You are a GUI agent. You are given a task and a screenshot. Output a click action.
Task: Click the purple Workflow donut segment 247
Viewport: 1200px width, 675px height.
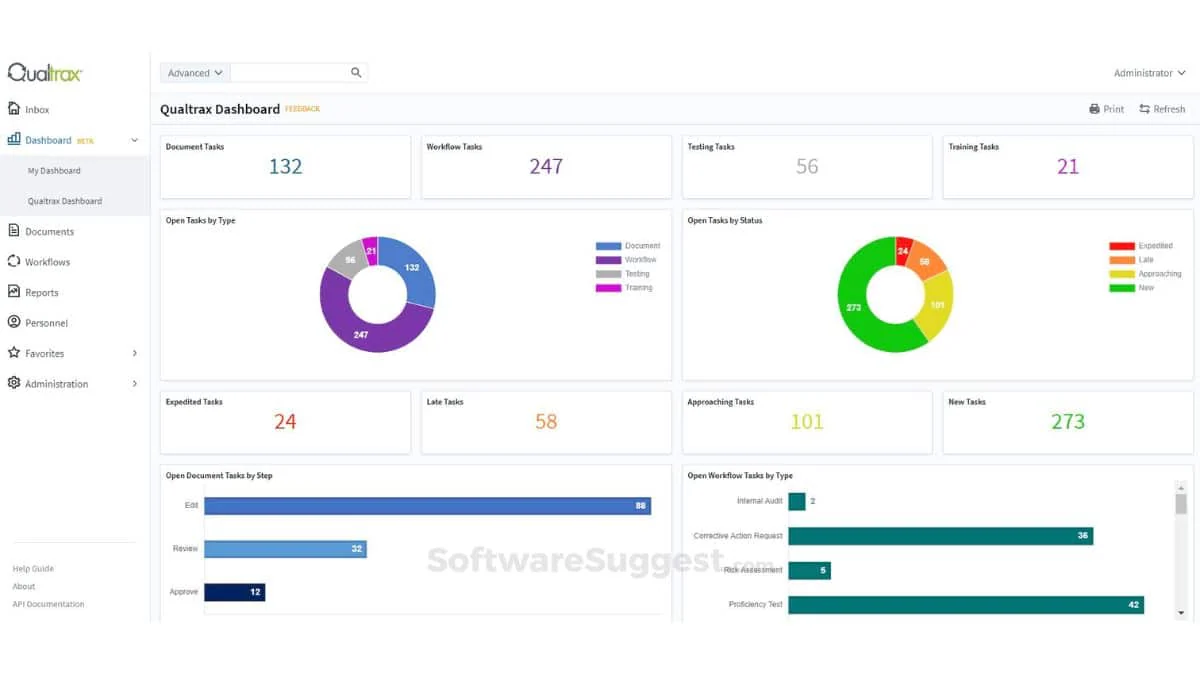coord(361,334)
